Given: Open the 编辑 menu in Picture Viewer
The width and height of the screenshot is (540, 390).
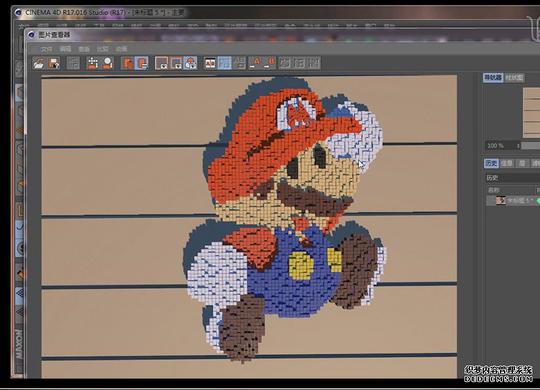Looking at the screenshot, I should (65, 49).
